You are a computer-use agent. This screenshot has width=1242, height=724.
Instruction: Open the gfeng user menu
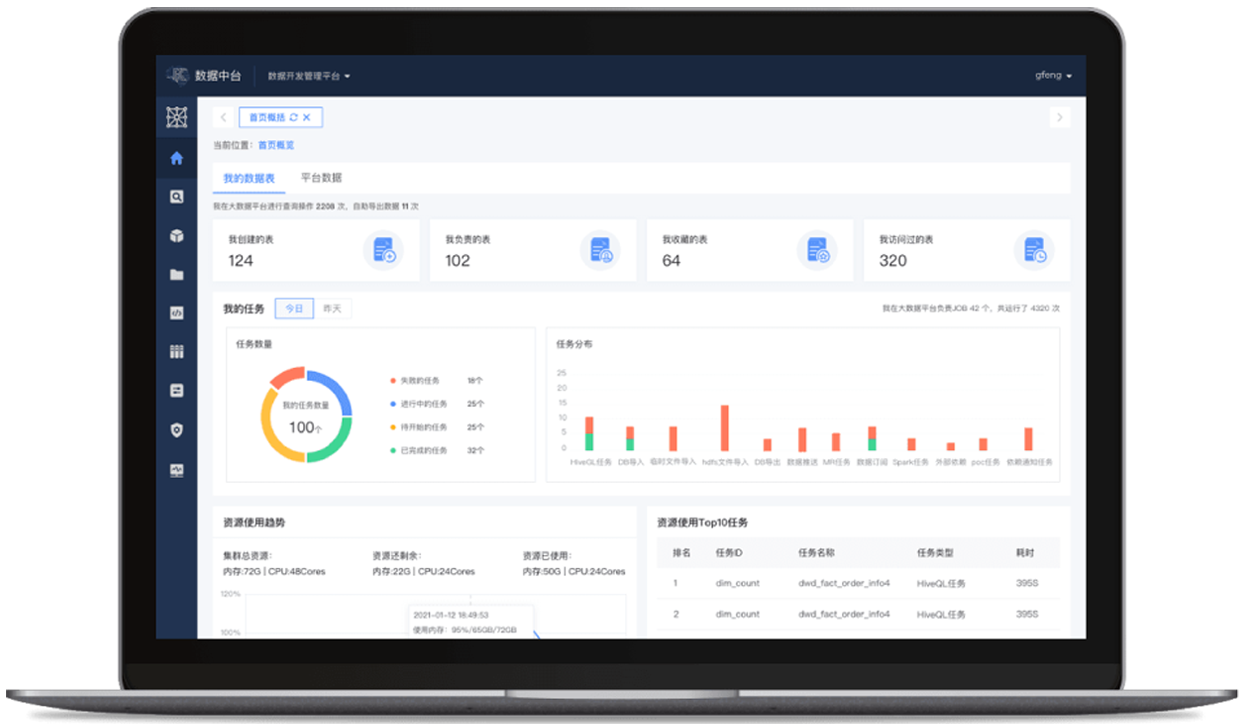point(1053,76)
